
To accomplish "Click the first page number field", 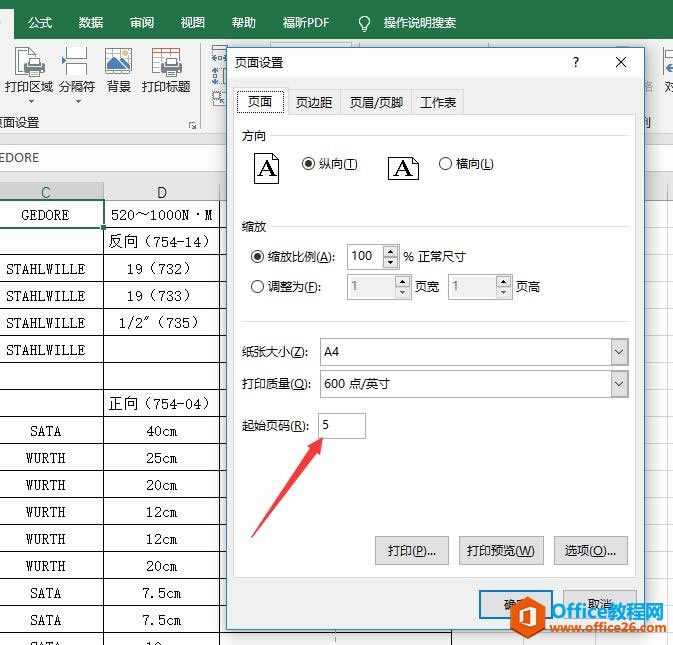I will click(x=342, y=426).
